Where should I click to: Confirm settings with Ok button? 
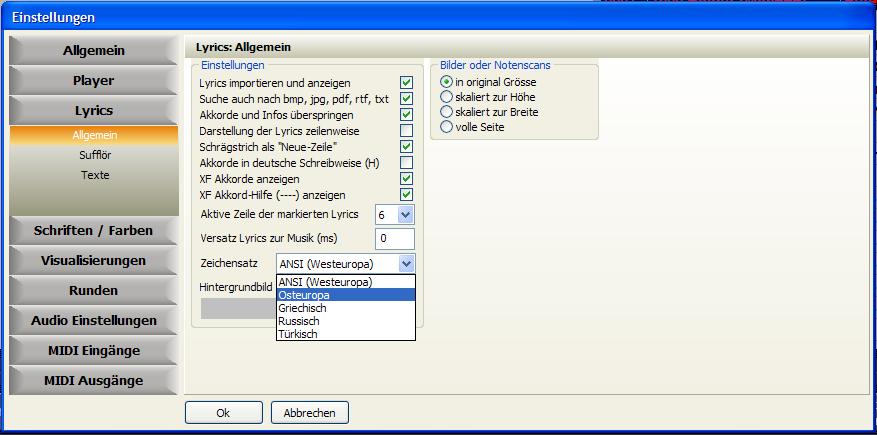(223, 413)
